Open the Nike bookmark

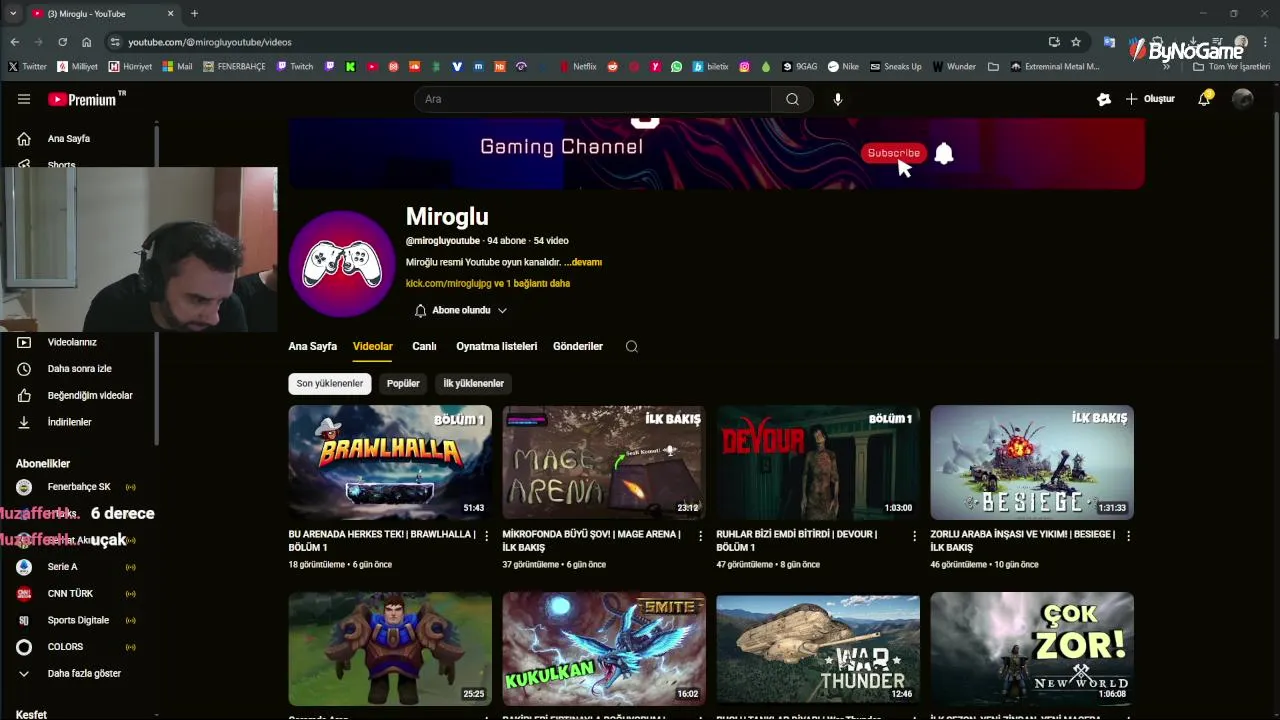pyautogui.click(x=843, y=67)
